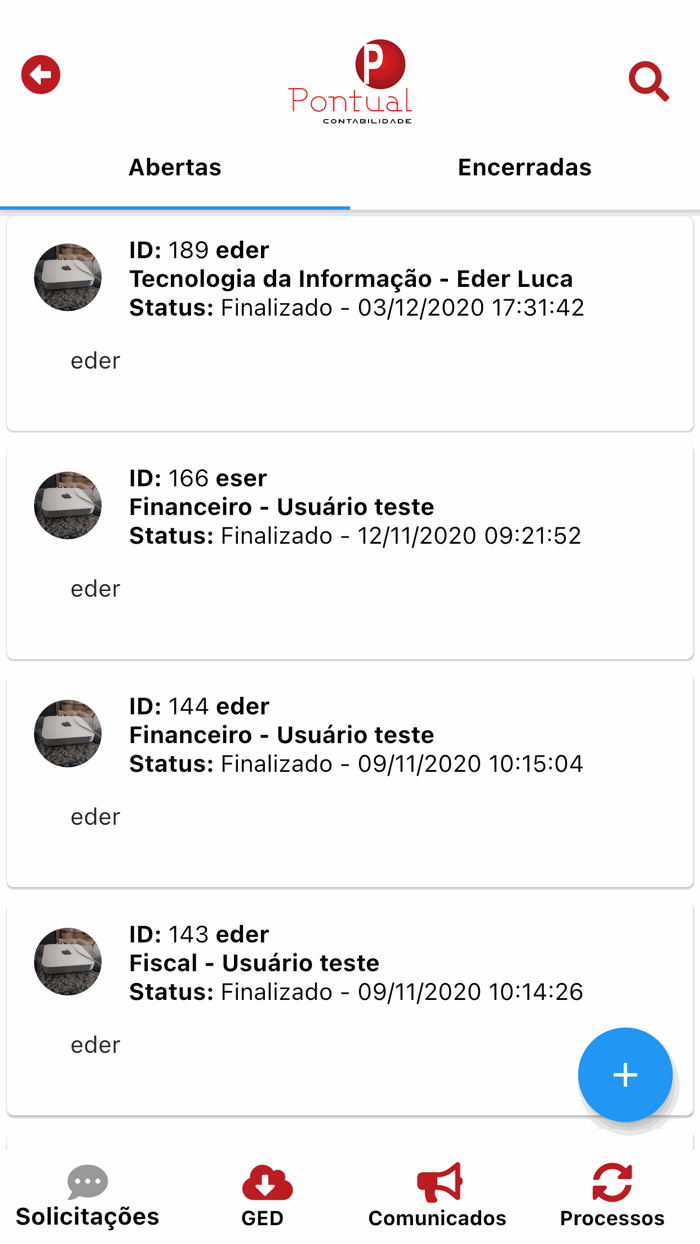
Task: Open the Fiscal - Usuário teste request
Action: click(x=254, y=963)
